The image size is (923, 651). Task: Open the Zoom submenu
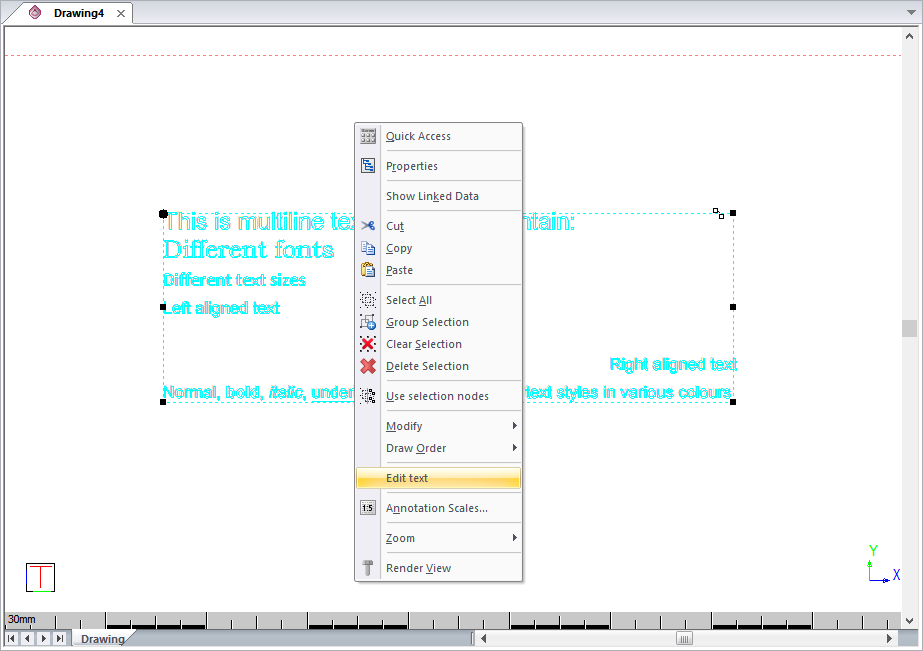pyautogui.click(x=399, y=538)
